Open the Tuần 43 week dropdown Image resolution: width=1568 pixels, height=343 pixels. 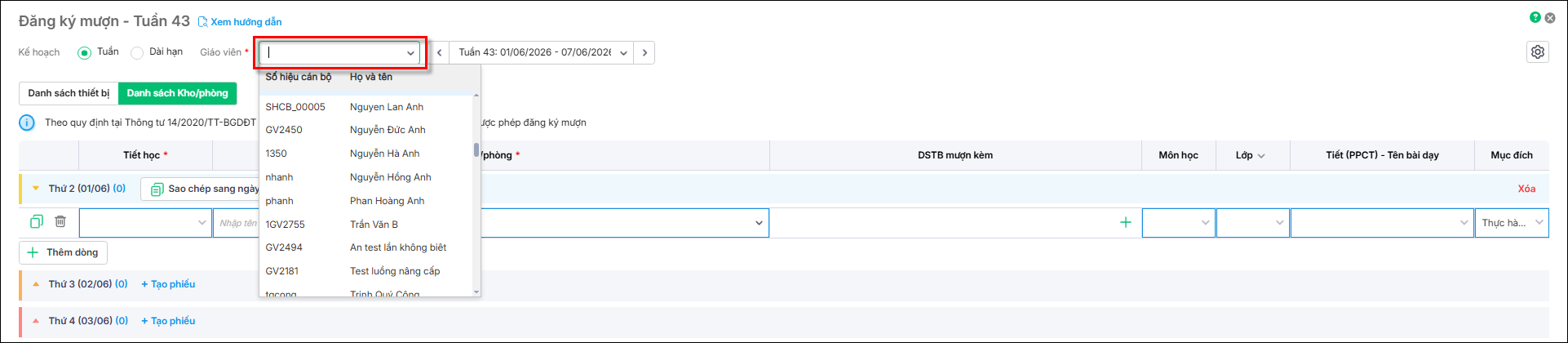pos(542,52)
